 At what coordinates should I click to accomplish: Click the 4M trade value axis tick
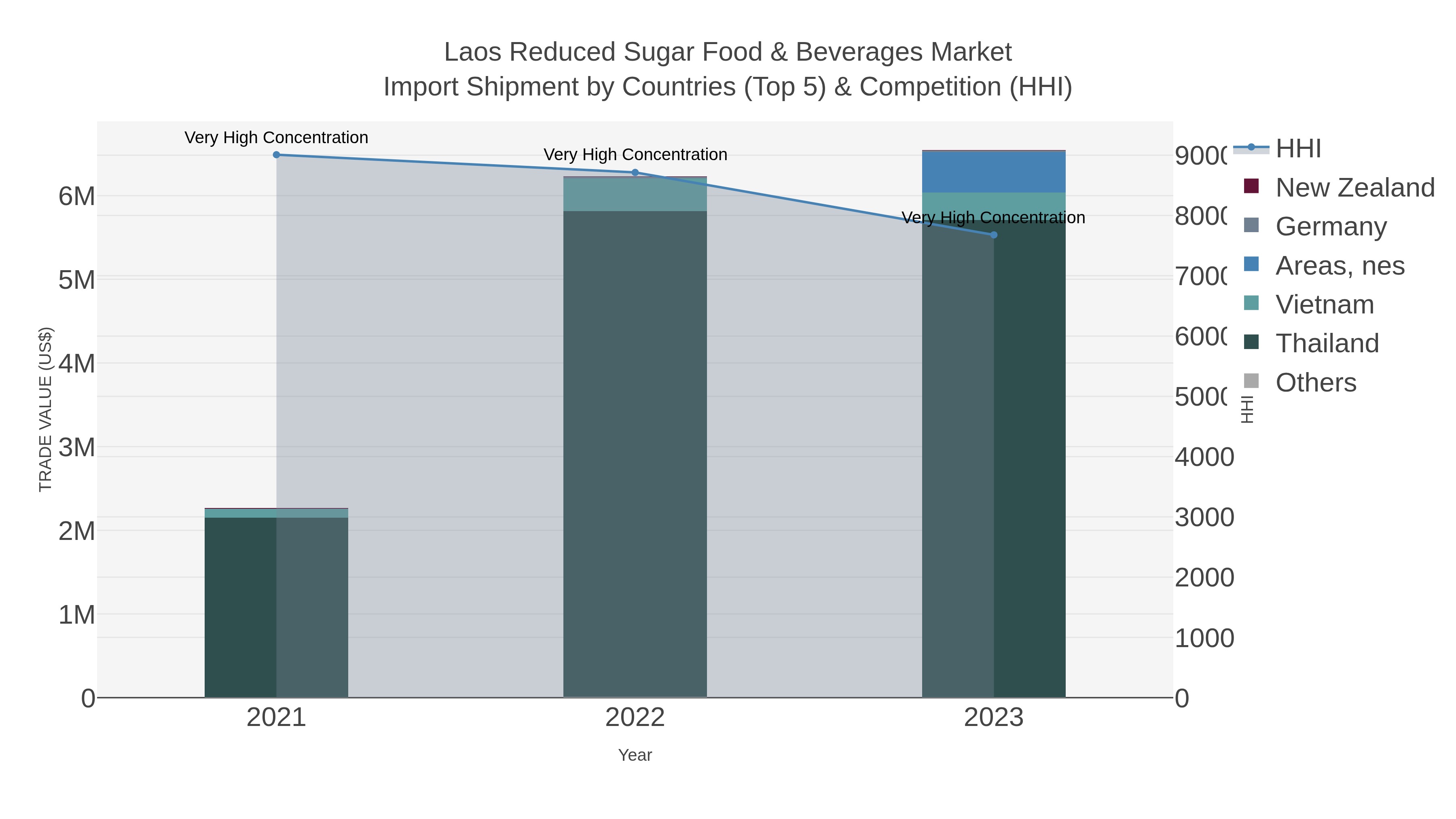pyautogui.click(x=77, y=364)
